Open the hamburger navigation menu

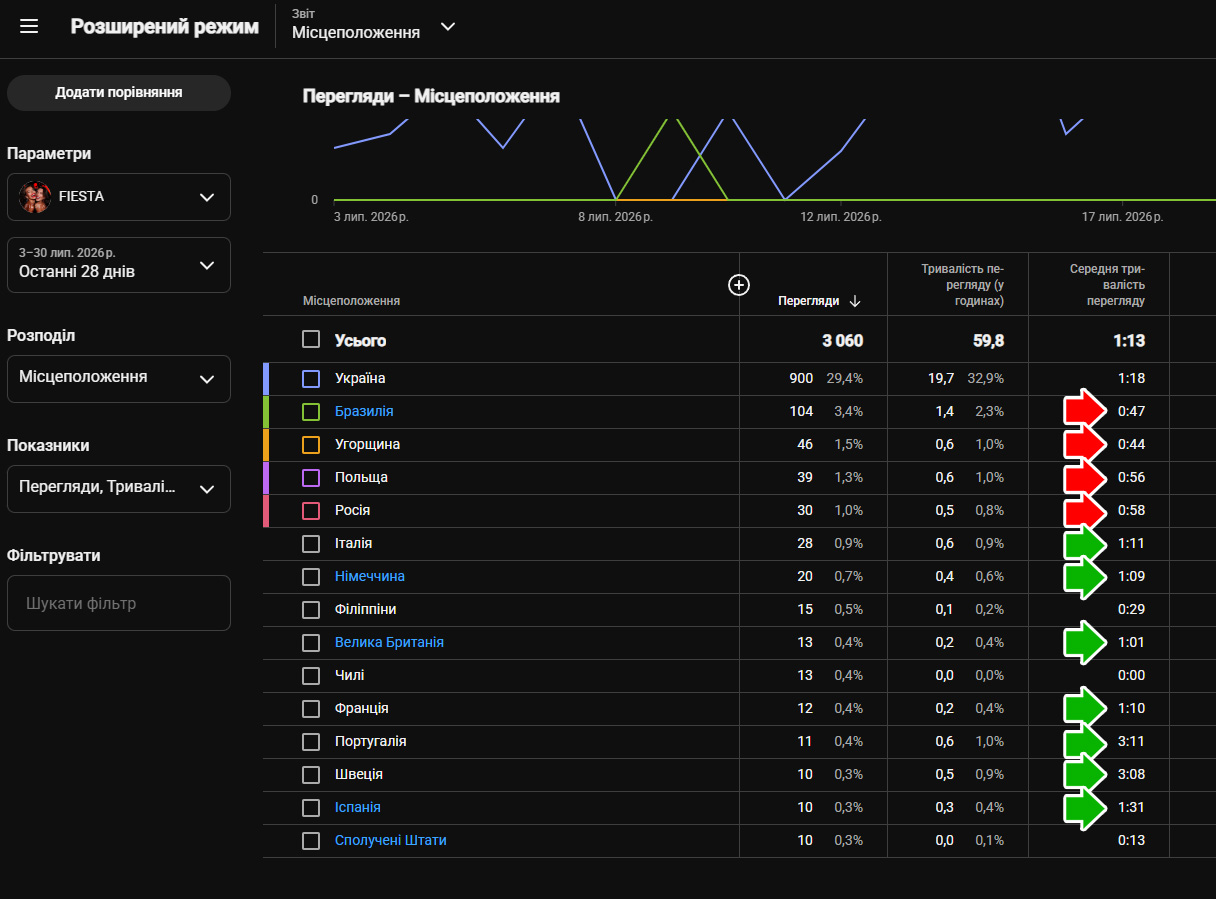(x=29, y=27)
